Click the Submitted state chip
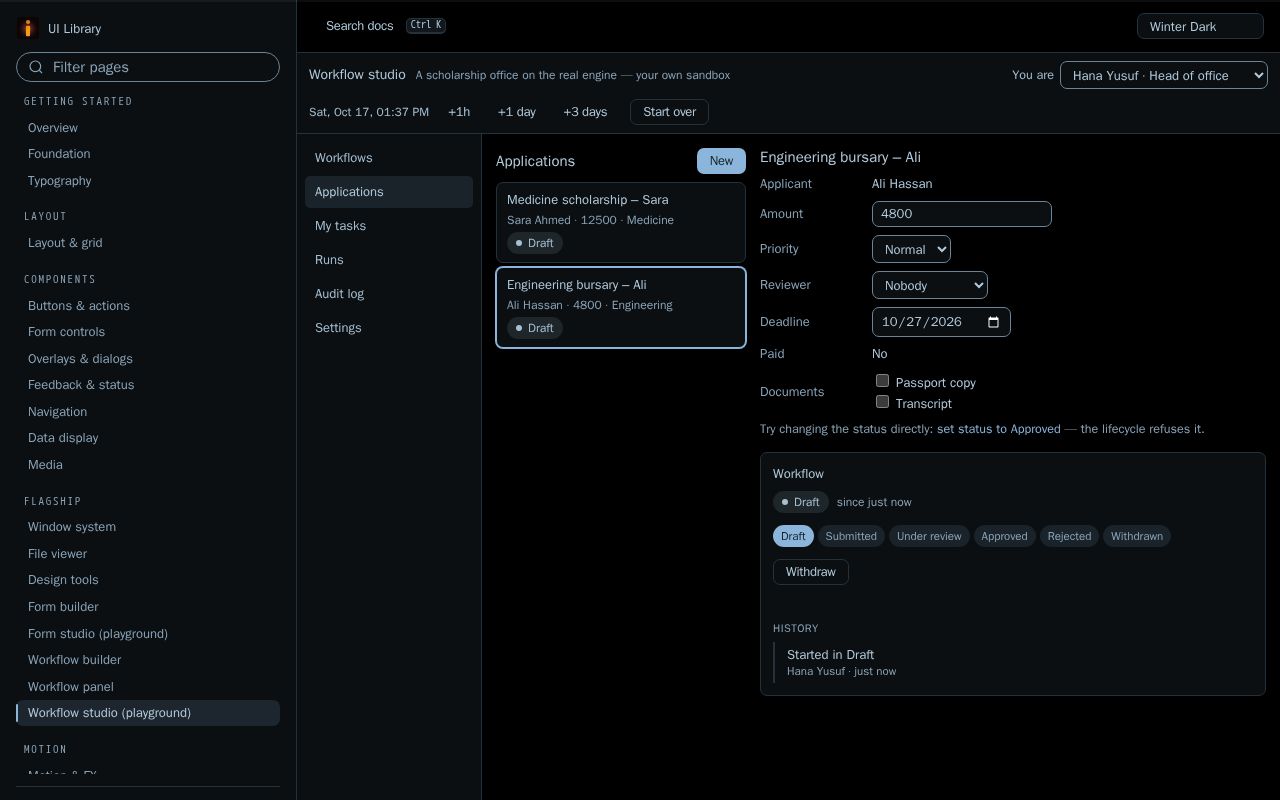This screenshot has height=800, width=1280. click(851, 536)
